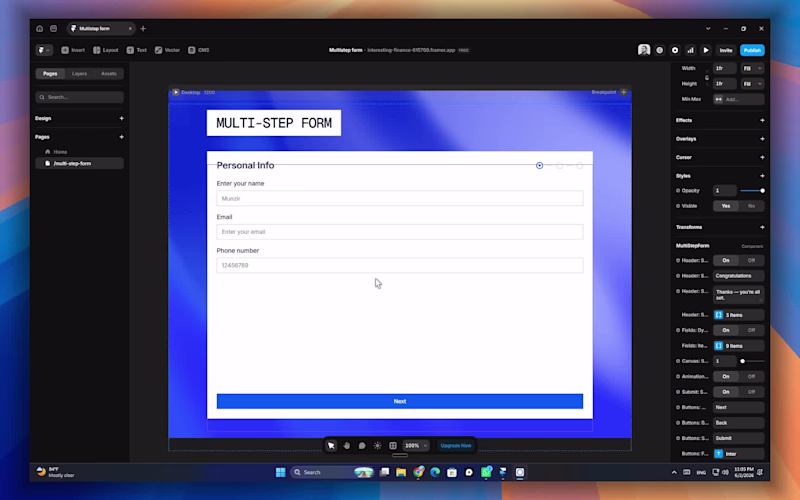Select the cursor pointer tool in bottom toolbar
The image size is (800, 500).
pos(331,445)
